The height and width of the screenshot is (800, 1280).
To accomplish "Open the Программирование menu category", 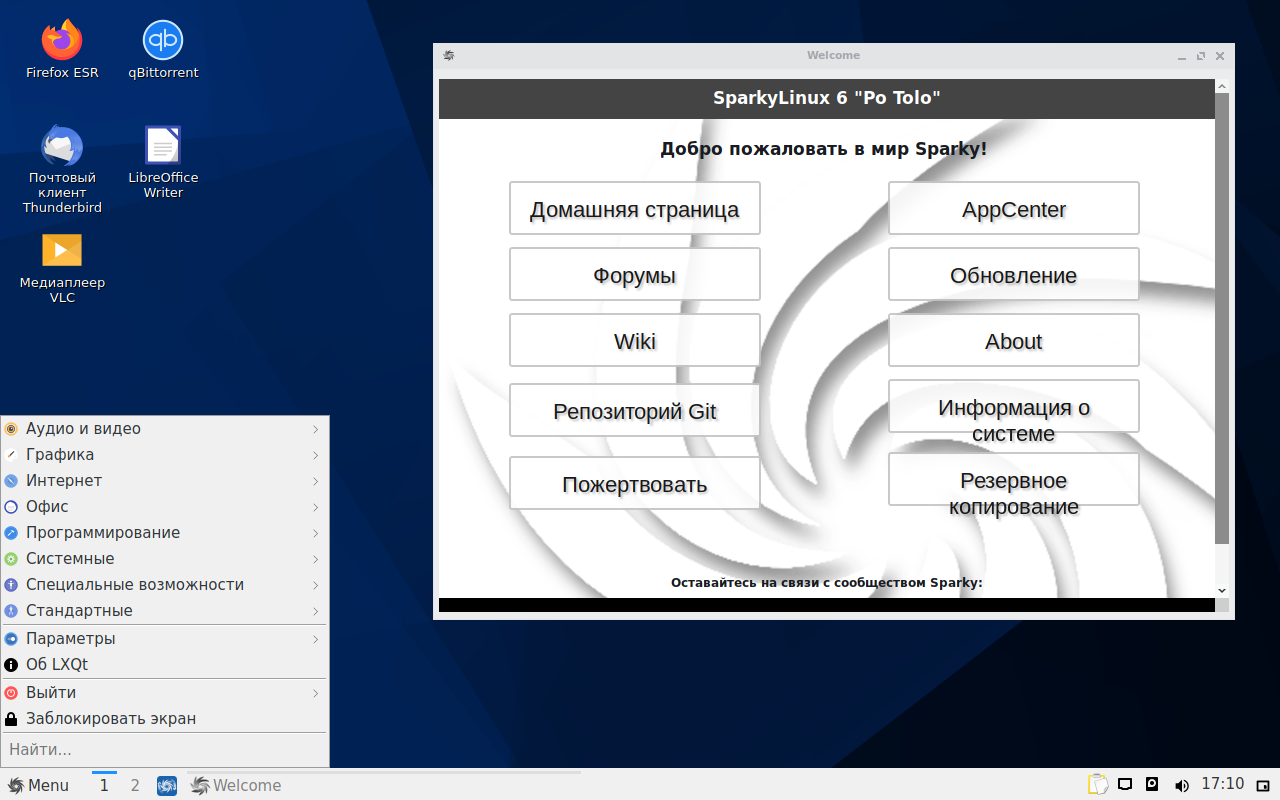I will point(165,533).
